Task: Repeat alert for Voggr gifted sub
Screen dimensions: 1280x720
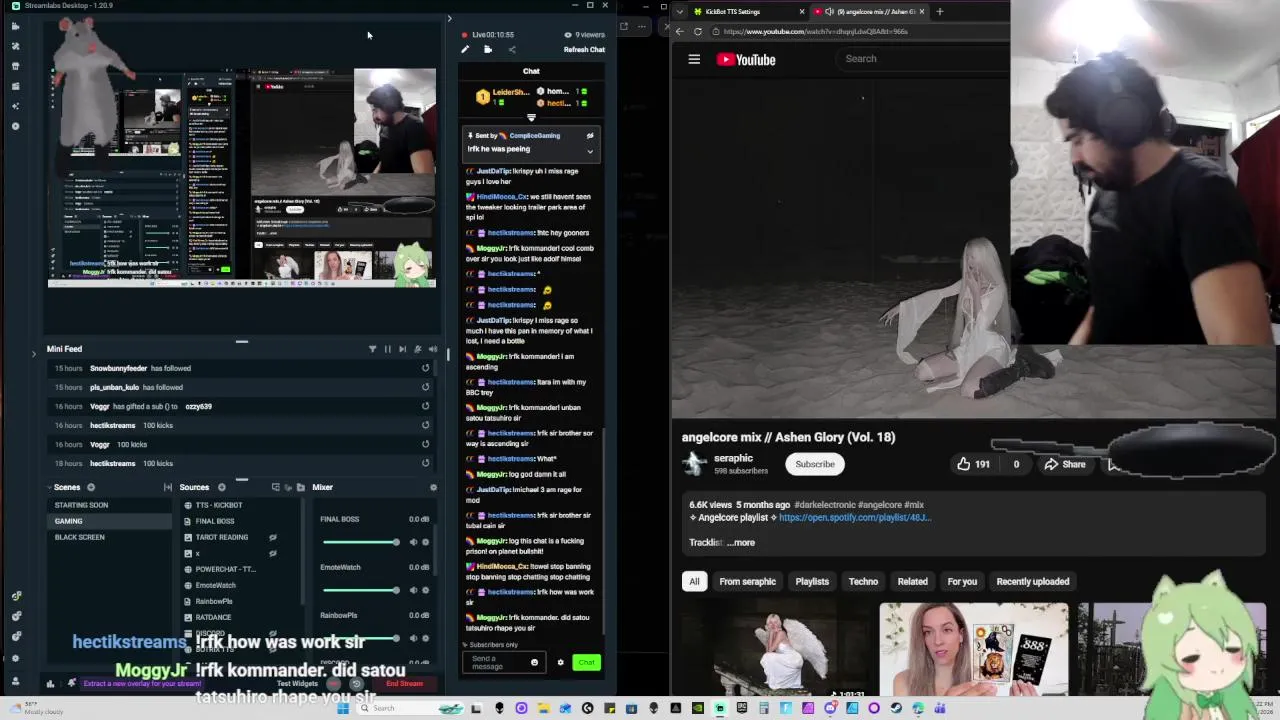Action: pos(425,406)
